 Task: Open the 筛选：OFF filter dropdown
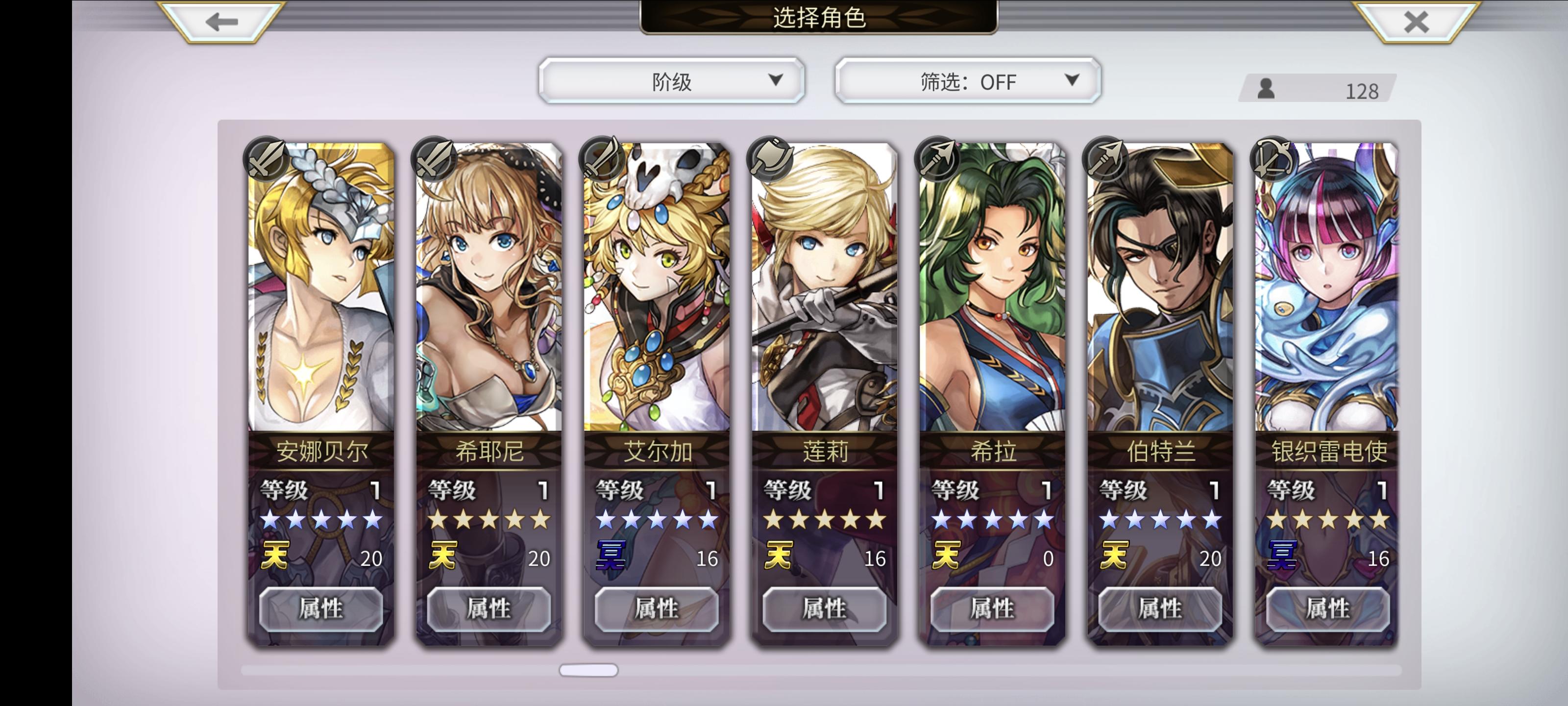click(x=968, y=81)
